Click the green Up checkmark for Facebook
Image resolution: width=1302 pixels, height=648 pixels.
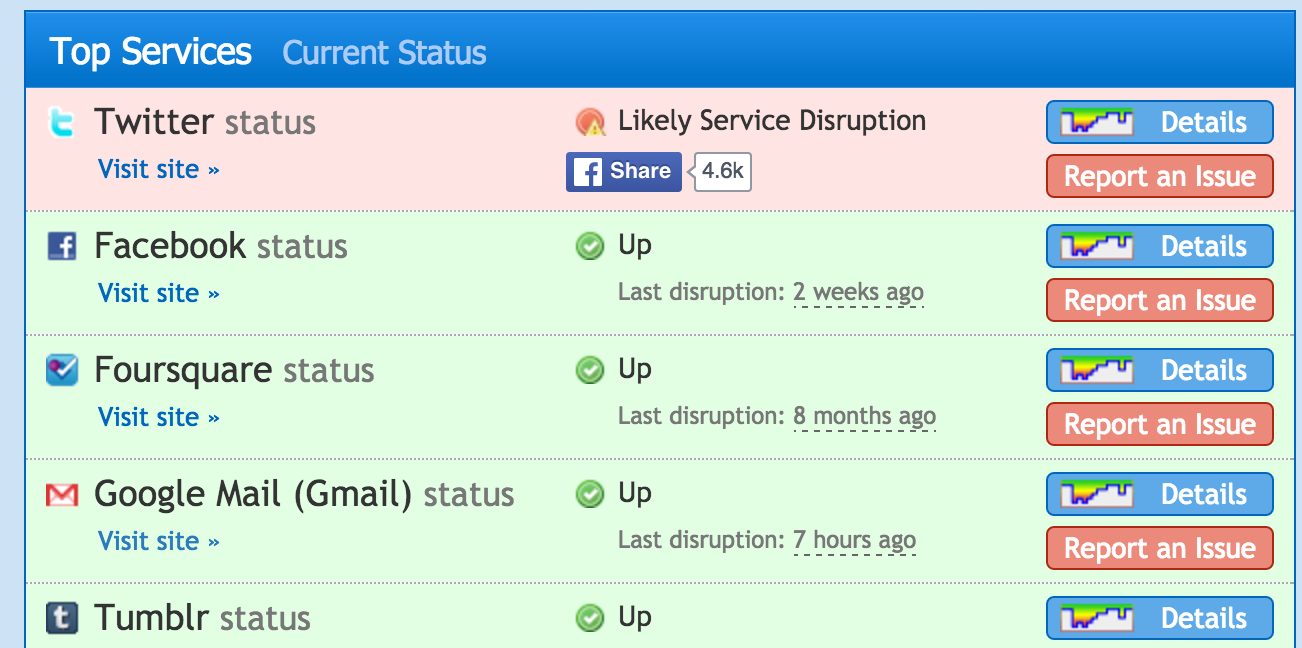(591, 246)
